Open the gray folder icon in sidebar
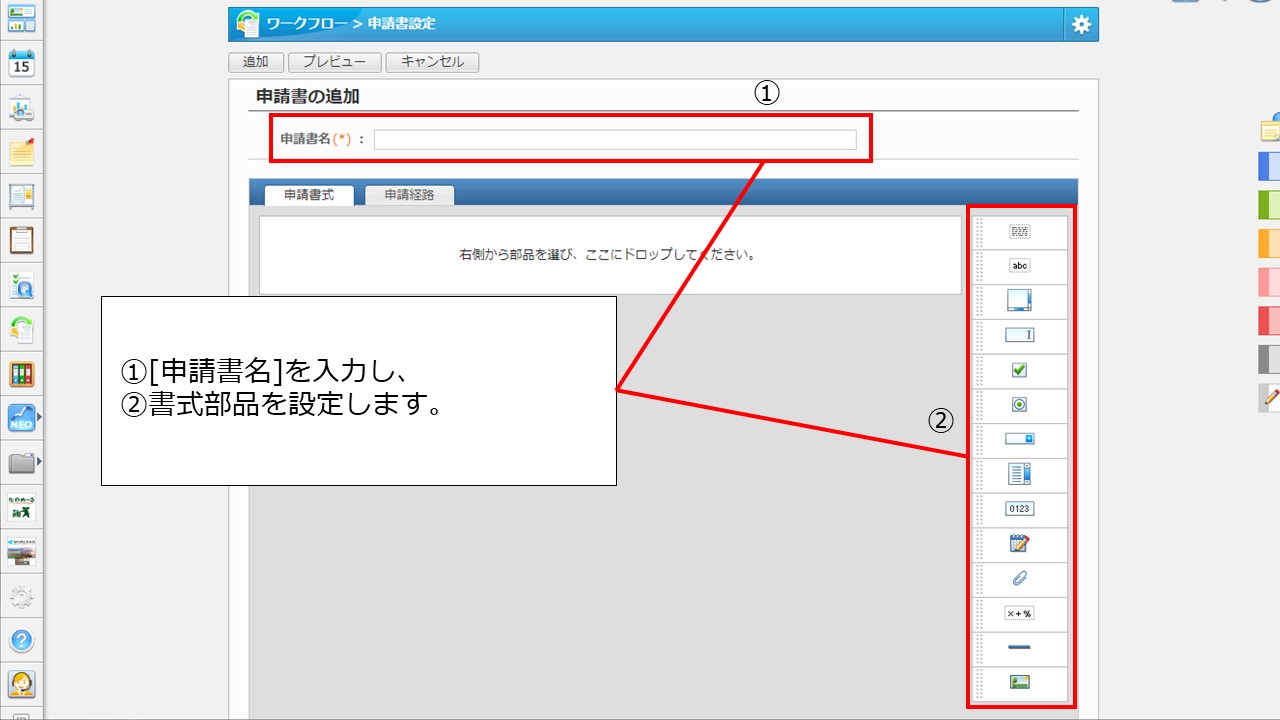Screen dimensions: 1280x720 (22, 462)
